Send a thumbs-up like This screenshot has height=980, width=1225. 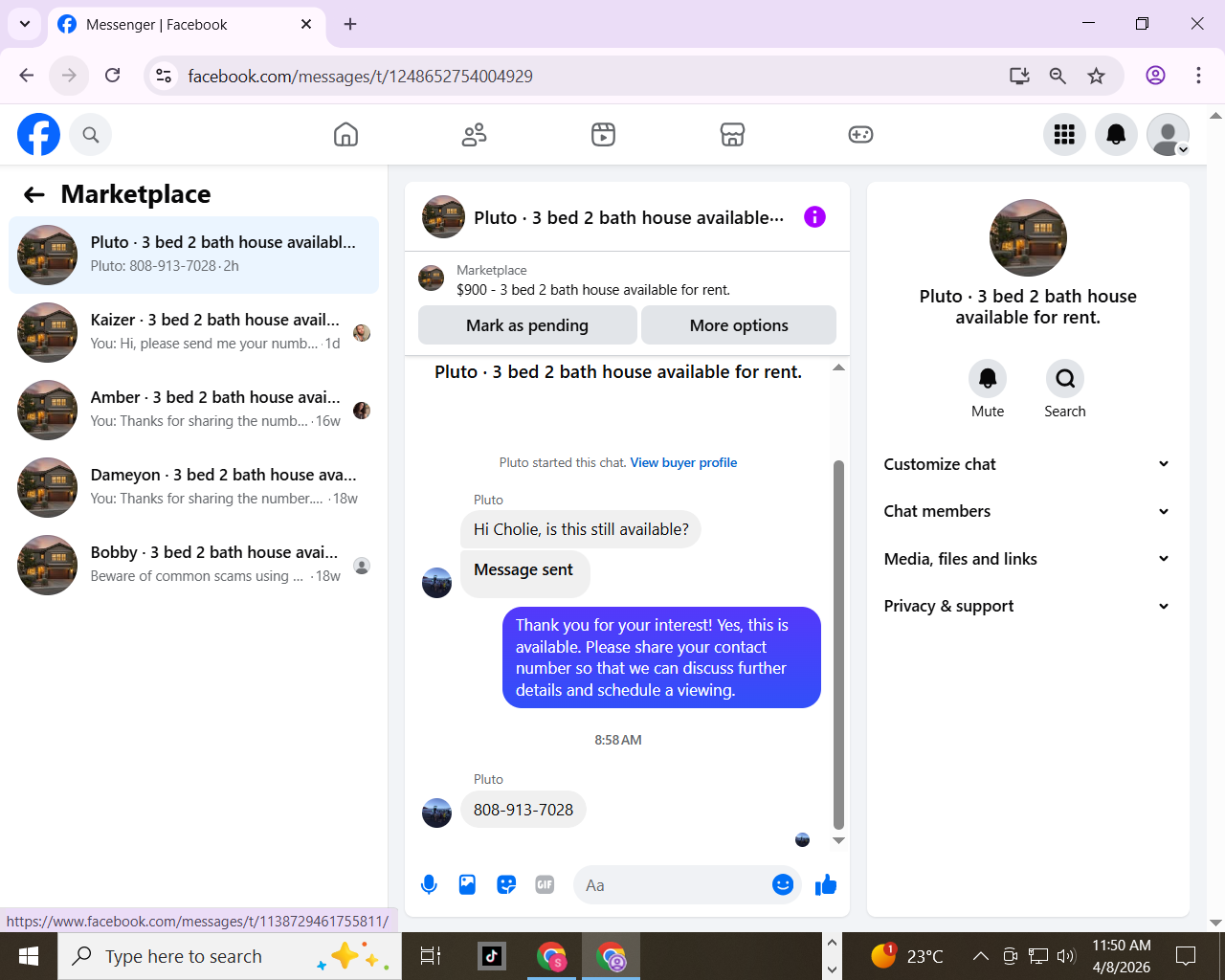pyautogui.click(x=826, y=885)
